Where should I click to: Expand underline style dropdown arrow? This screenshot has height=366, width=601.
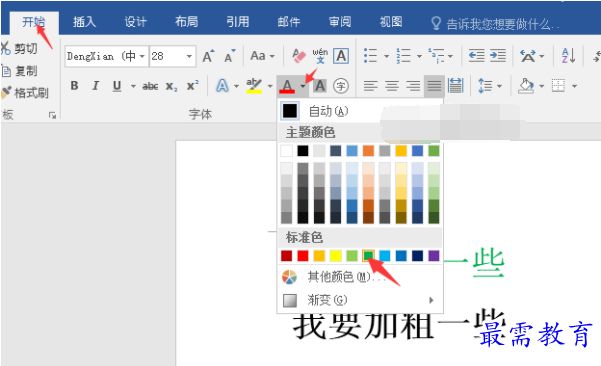(x=133, y=86)
